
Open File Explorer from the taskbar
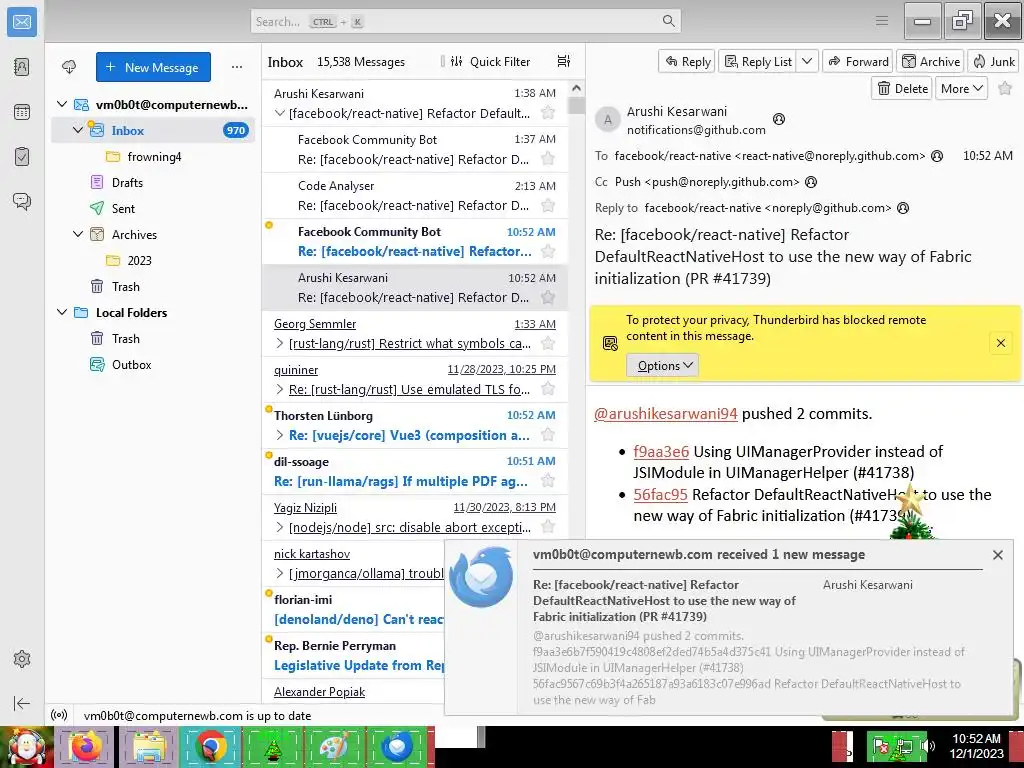pos(148,746)
